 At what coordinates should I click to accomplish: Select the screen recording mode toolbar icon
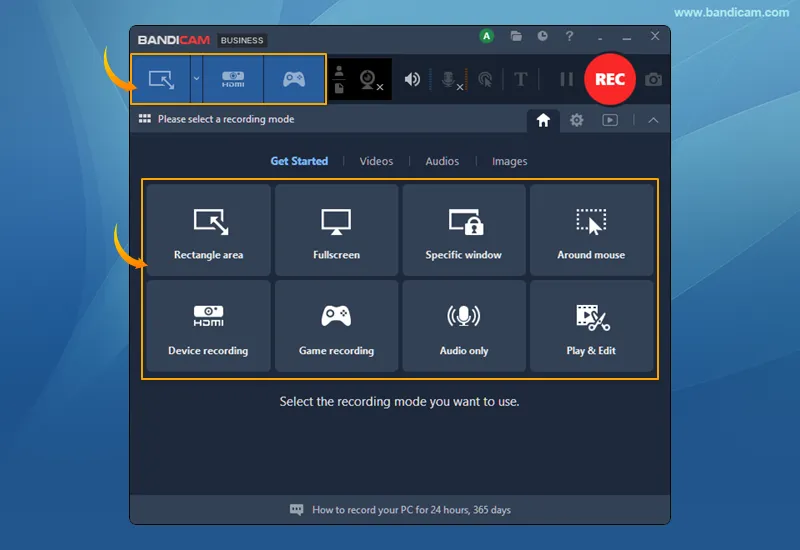pyautogui.click(x=161, y=80)
